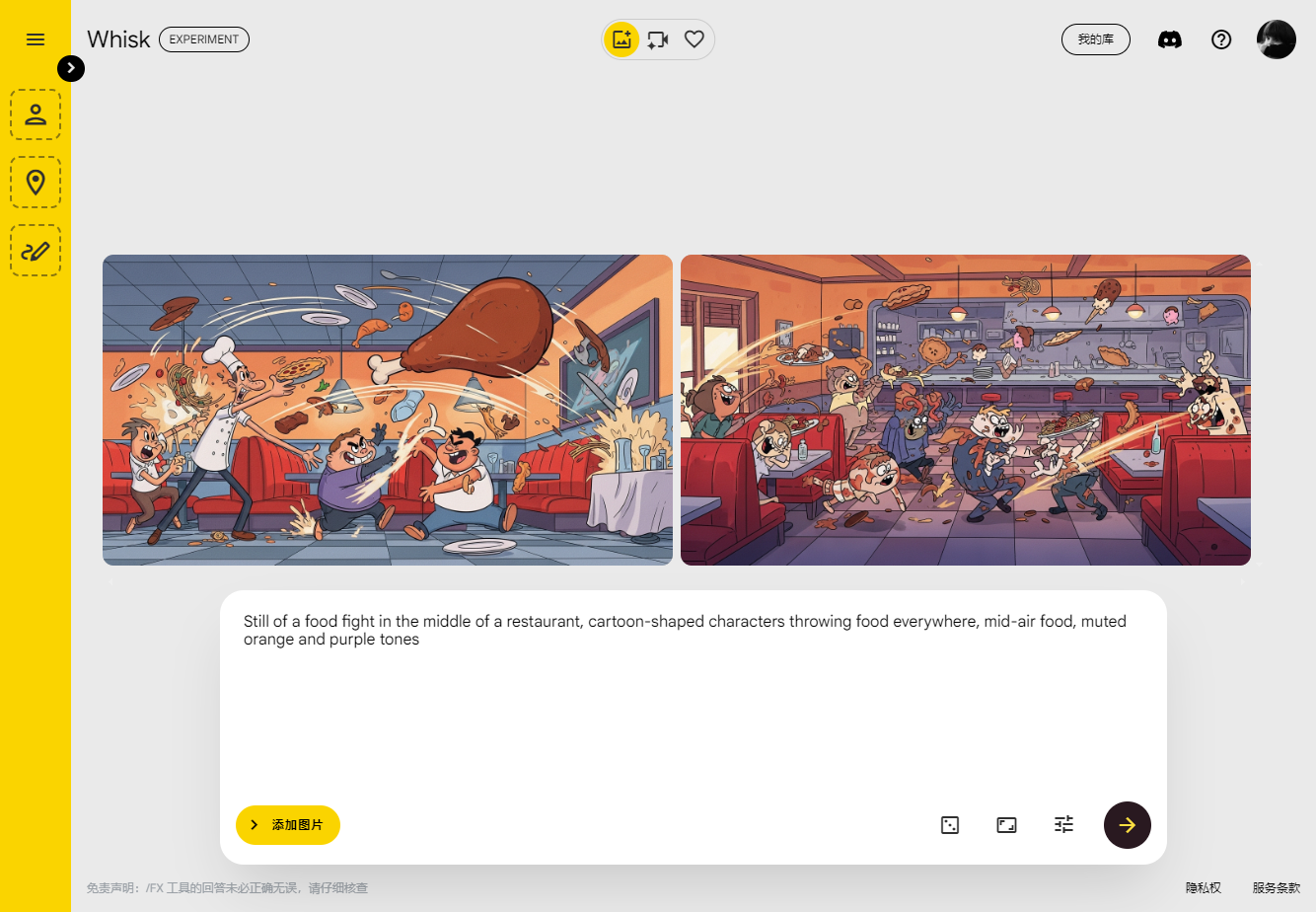The width and height of the screenshot is (1316, 912).
Task: Expand the sidebar with the black chevron
Action: pos(71,68)
